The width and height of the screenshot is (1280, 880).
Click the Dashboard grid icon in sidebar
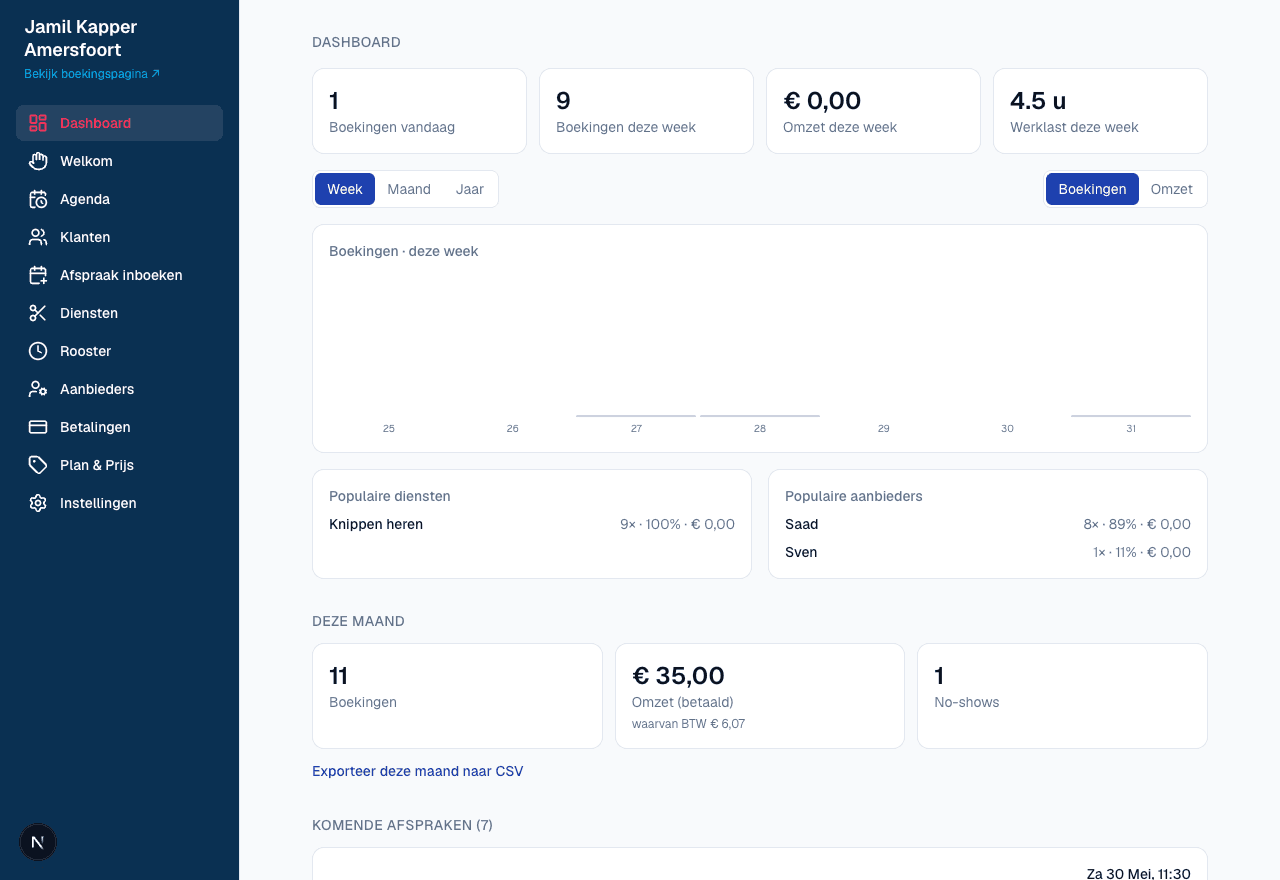point(38,123)
